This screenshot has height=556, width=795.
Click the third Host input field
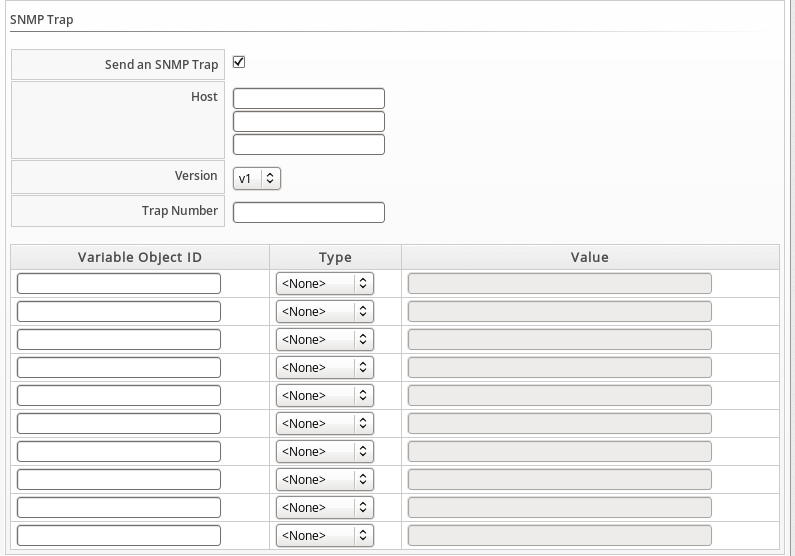coord(308,144)
